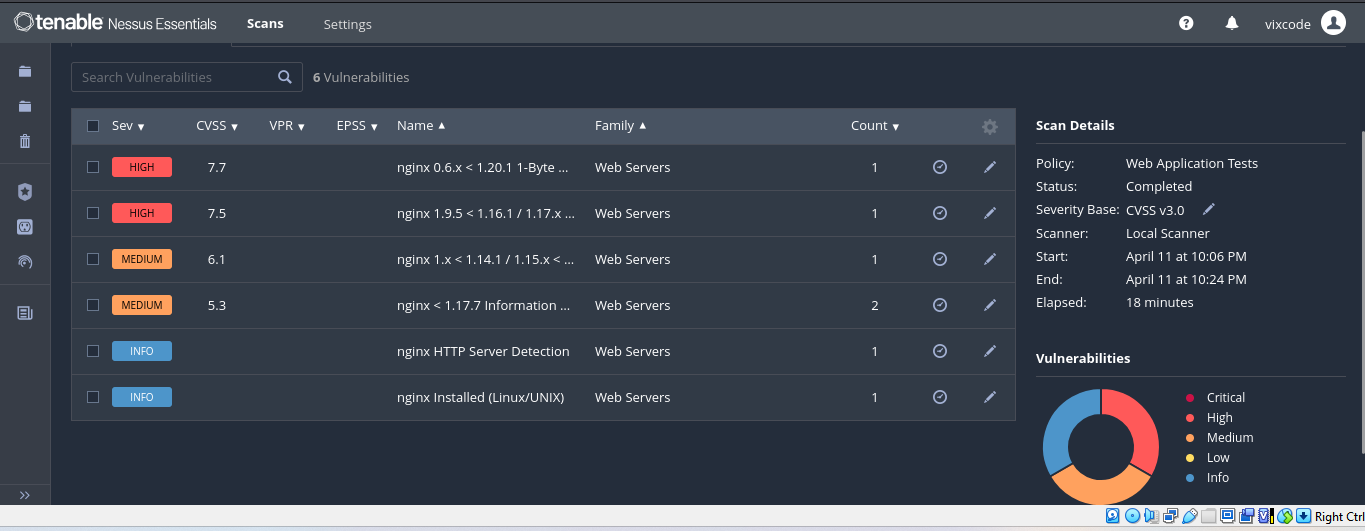Check the box for CVSS 6.1 row
Image resolution: width=1365 pixels, height=531 pixels.
(93, 259)
